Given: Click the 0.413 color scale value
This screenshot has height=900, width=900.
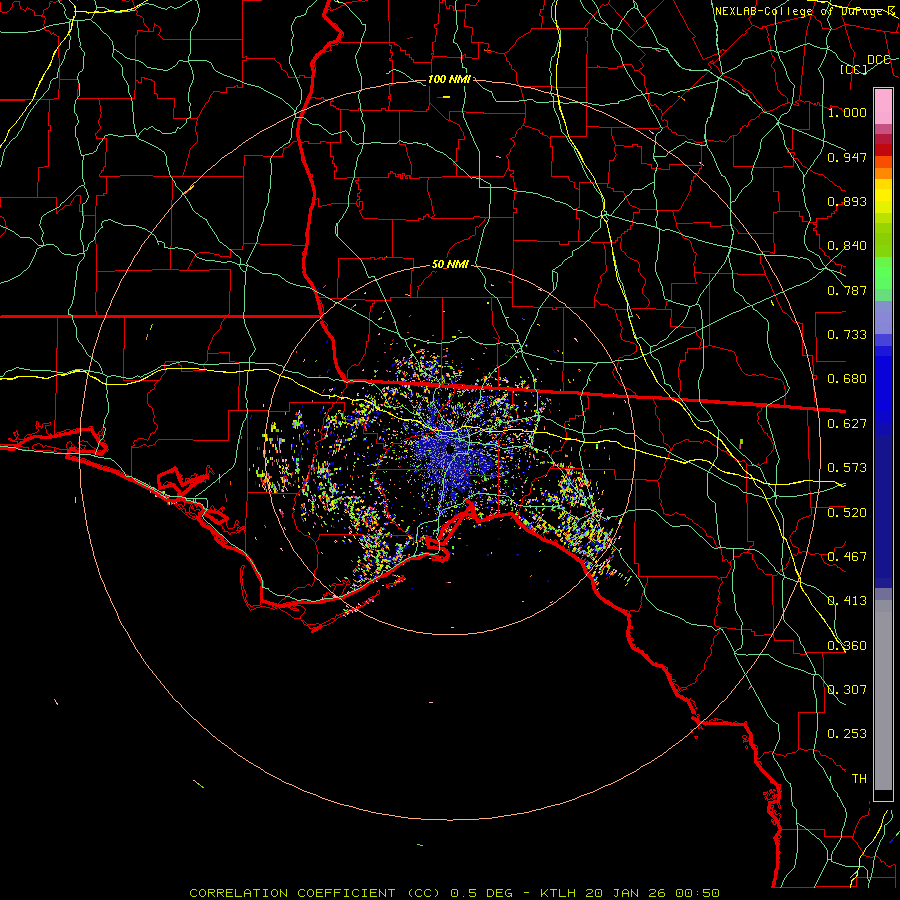Looking at the screenshot, I should click(x=847, y=601).
